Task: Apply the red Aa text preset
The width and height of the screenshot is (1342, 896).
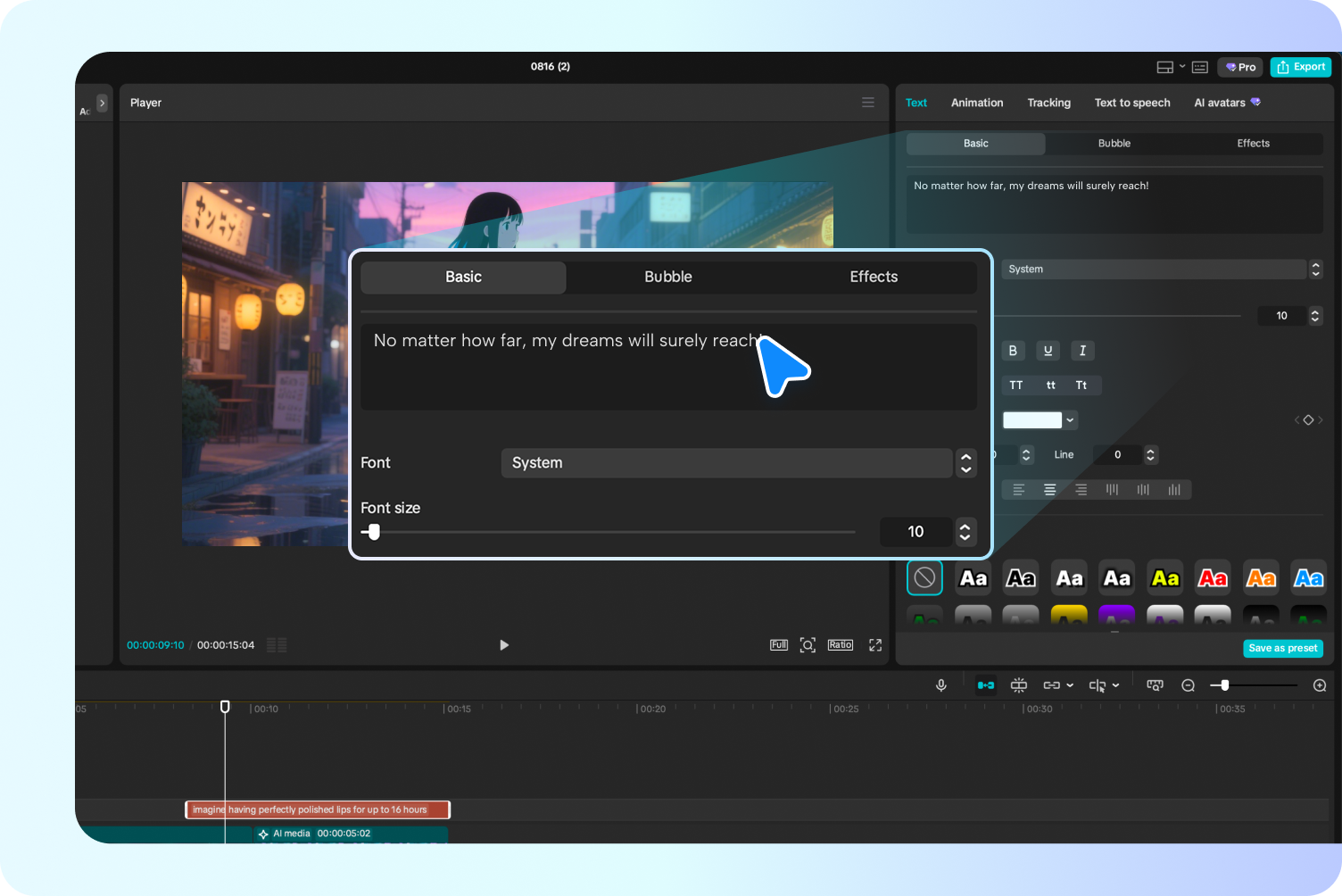Action: coord(1213,578)
